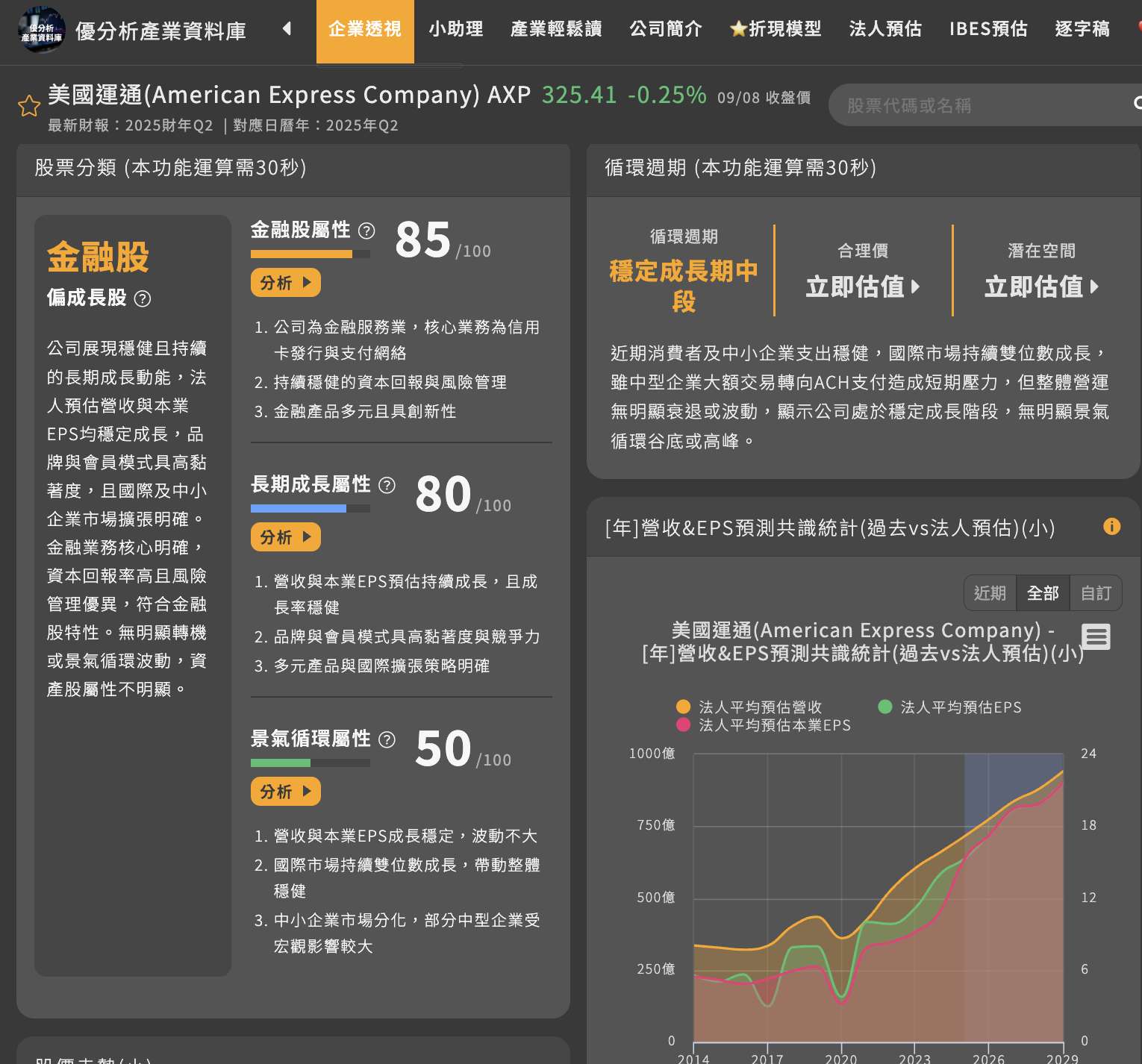1142x1064 pixels.
Task: Focus the 股票代碼或名稱 search field
Action: [x=985, y=105]
